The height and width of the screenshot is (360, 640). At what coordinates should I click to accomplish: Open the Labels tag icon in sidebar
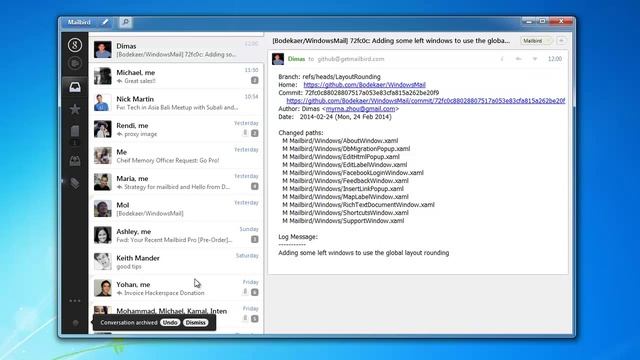pos(75,183)
